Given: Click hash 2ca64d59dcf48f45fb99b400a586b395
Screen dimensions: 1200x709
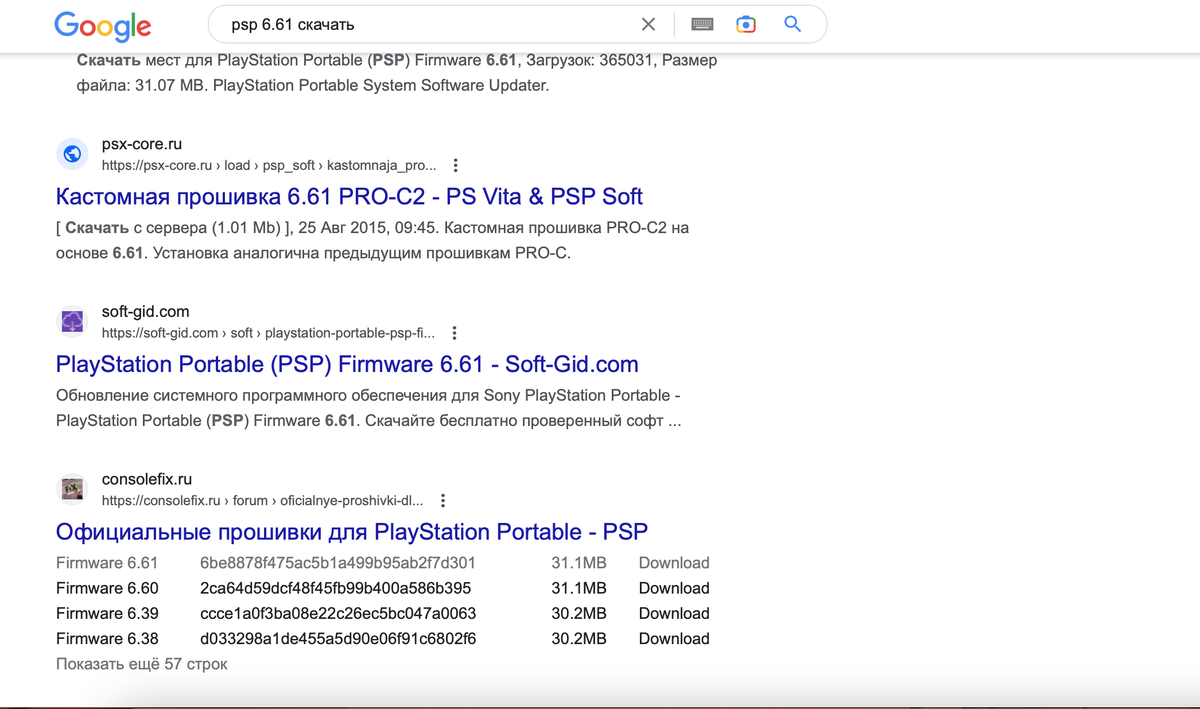Looking at the screenshot, I should 336,588.
